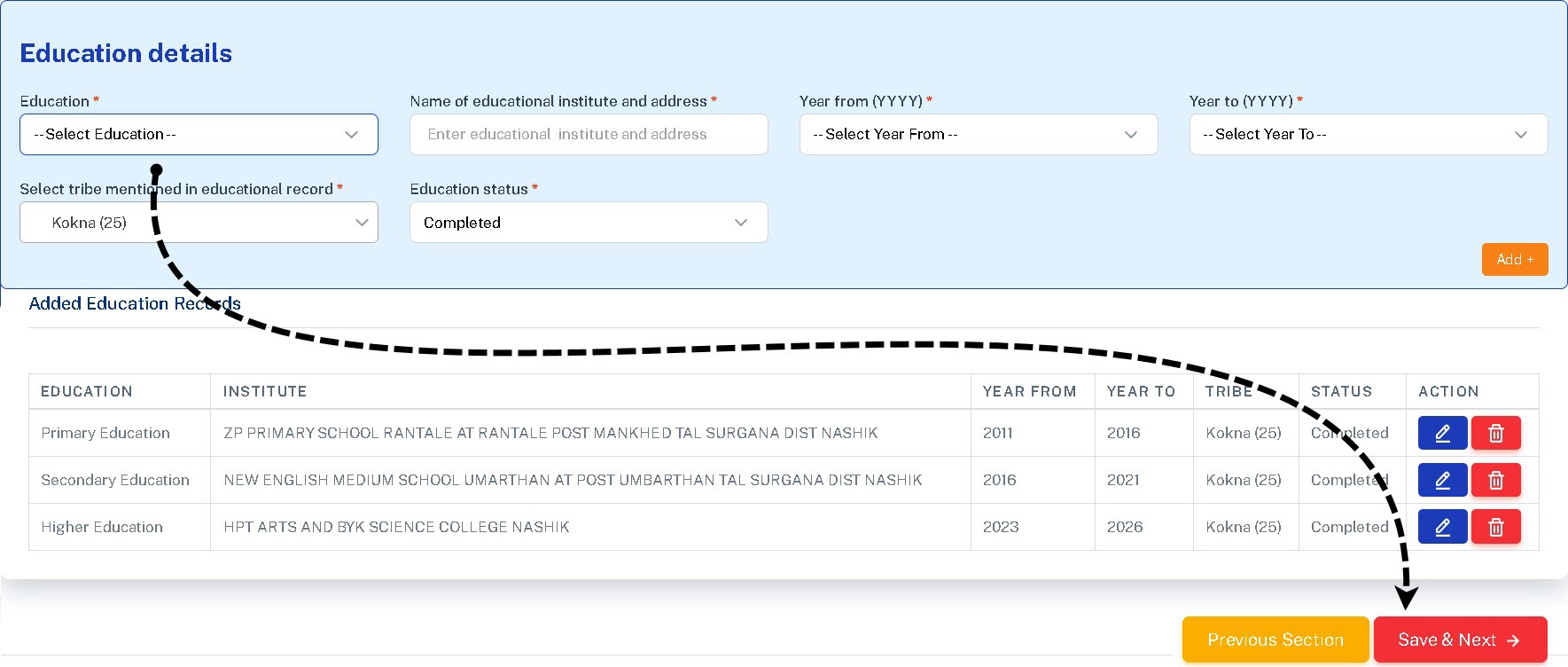
Task: Open the Select Education dropdown
Action: click(x=199, y=135)
